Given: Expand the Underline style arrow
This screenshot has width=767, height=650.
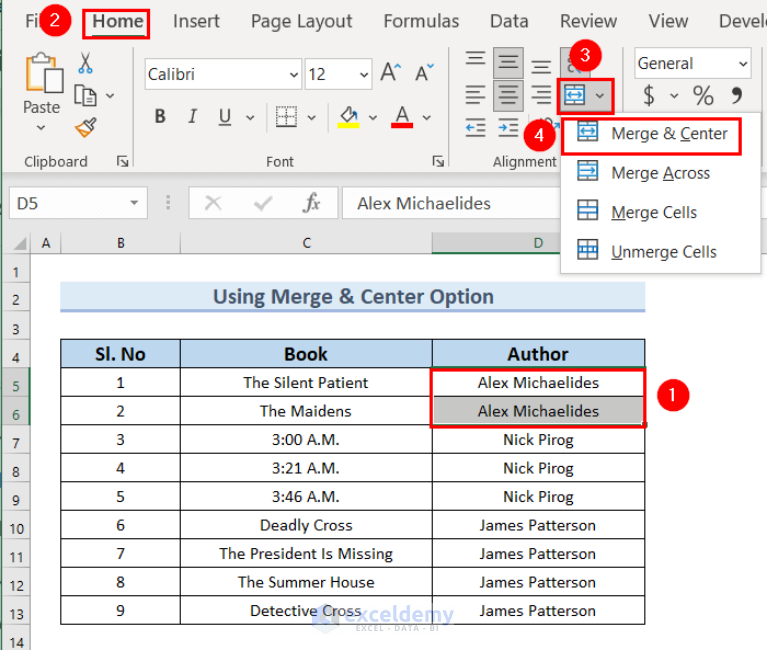Looking at the screenshot, I should tap(250, 118).
